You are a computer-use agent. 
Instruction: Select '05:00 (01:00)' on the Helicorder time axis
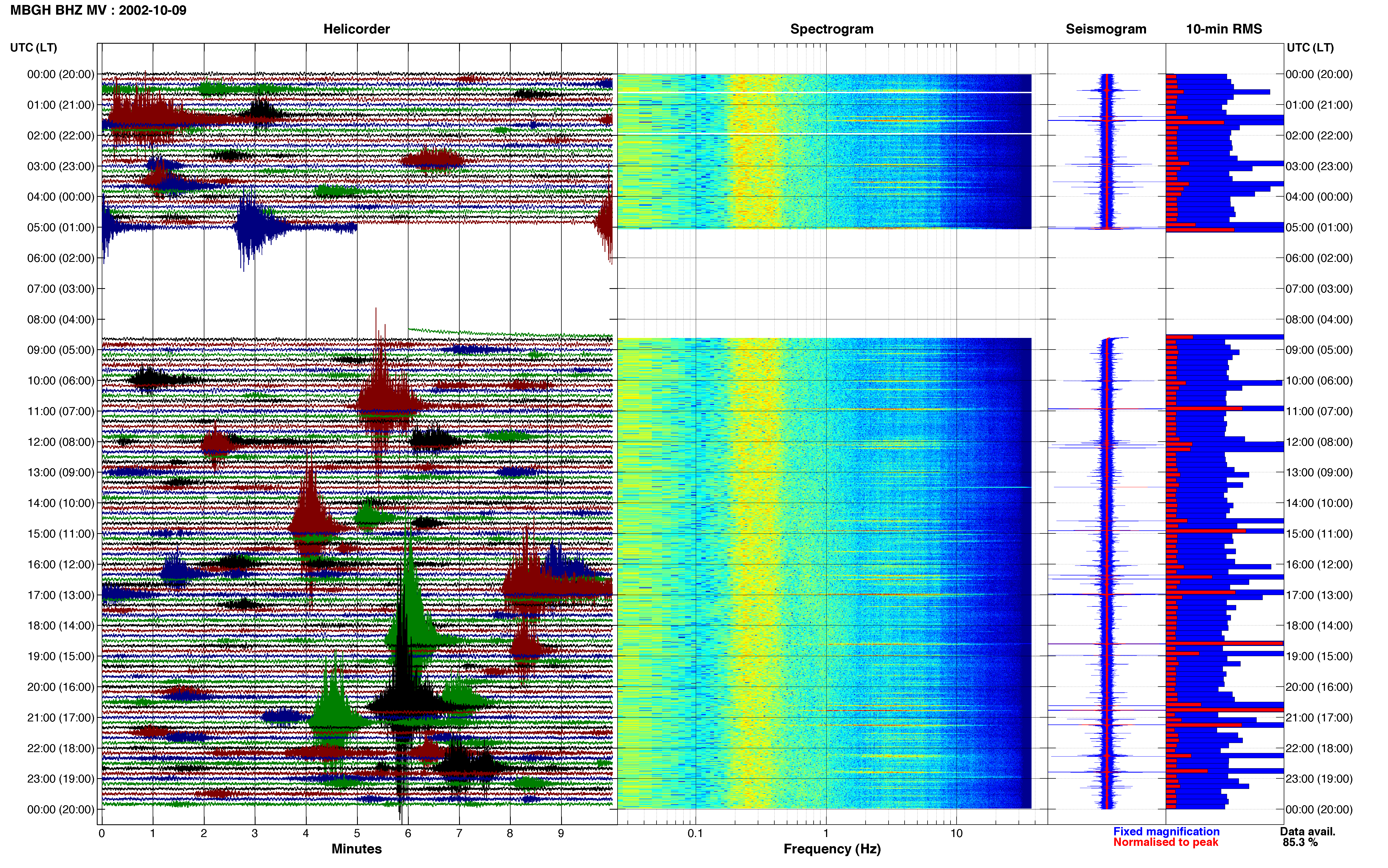pyautogui.click(x=61, y=227)
